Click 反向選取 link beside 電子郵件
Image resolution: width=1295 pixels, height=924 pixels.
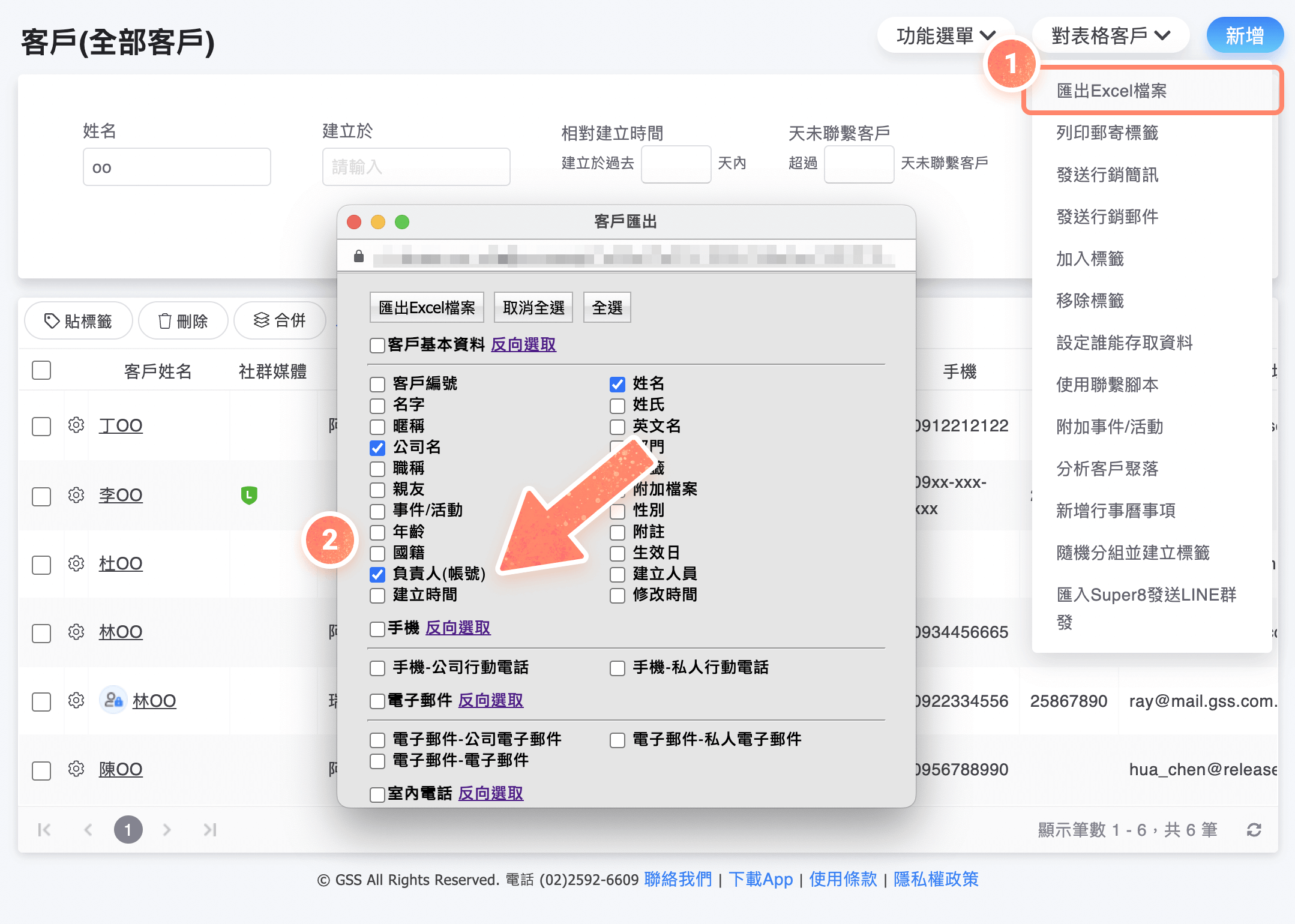click(491, 700)
